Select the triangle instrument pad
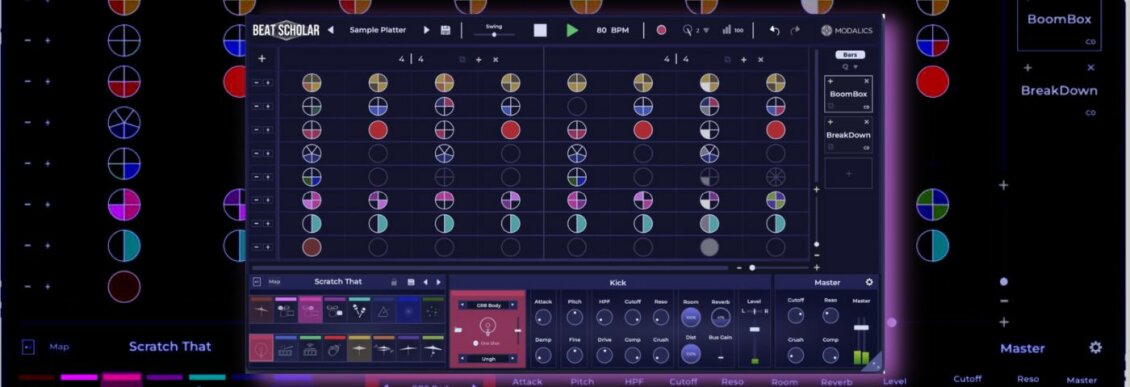1130x387 pixels. pyautogui.click(x=383, y=310)
